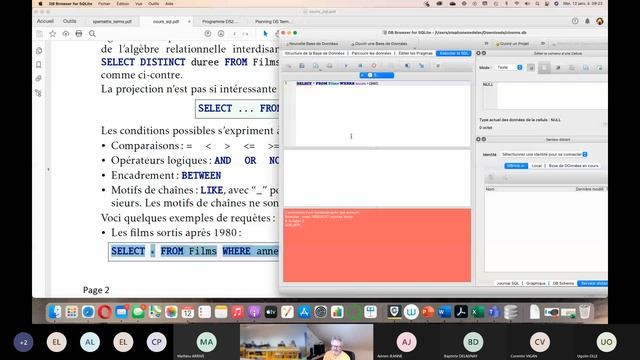The height and width of the screenshot is (360, 640).
Task: Click the help icon in PDF reader header
Action: click(x=575, y=21)
